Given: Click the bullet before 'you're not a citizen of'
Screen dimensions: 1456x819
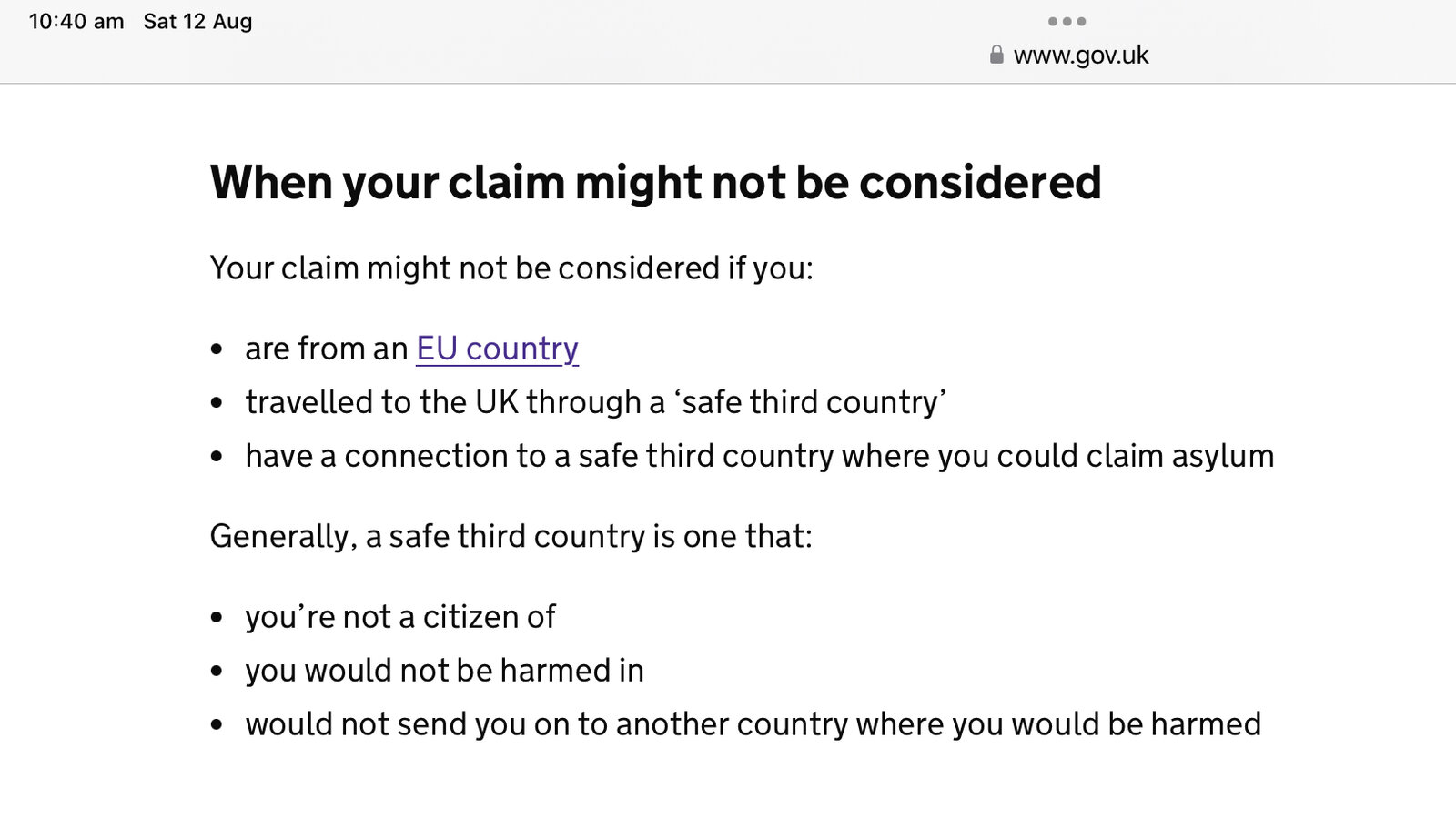Looking at the screenshot, I should point(217,618).
